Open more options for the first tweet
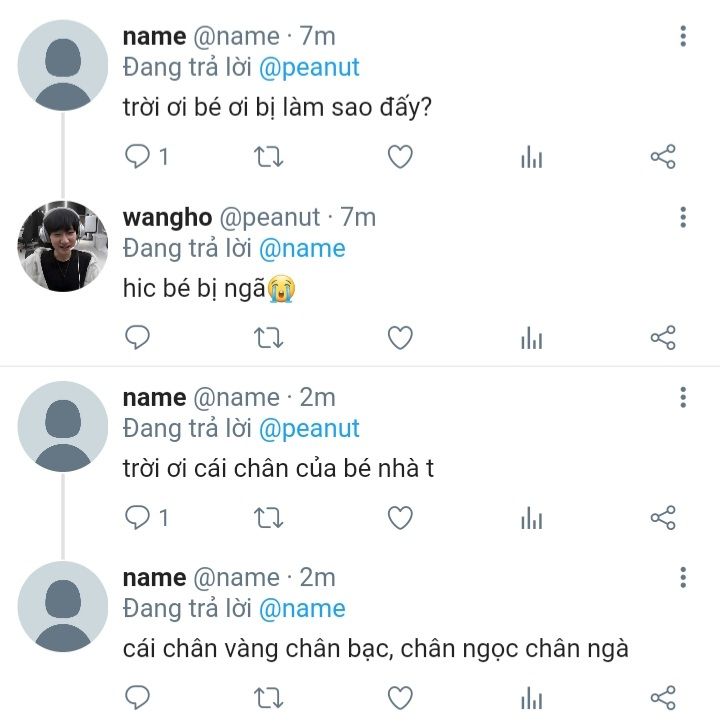 [x=683, y=36]
